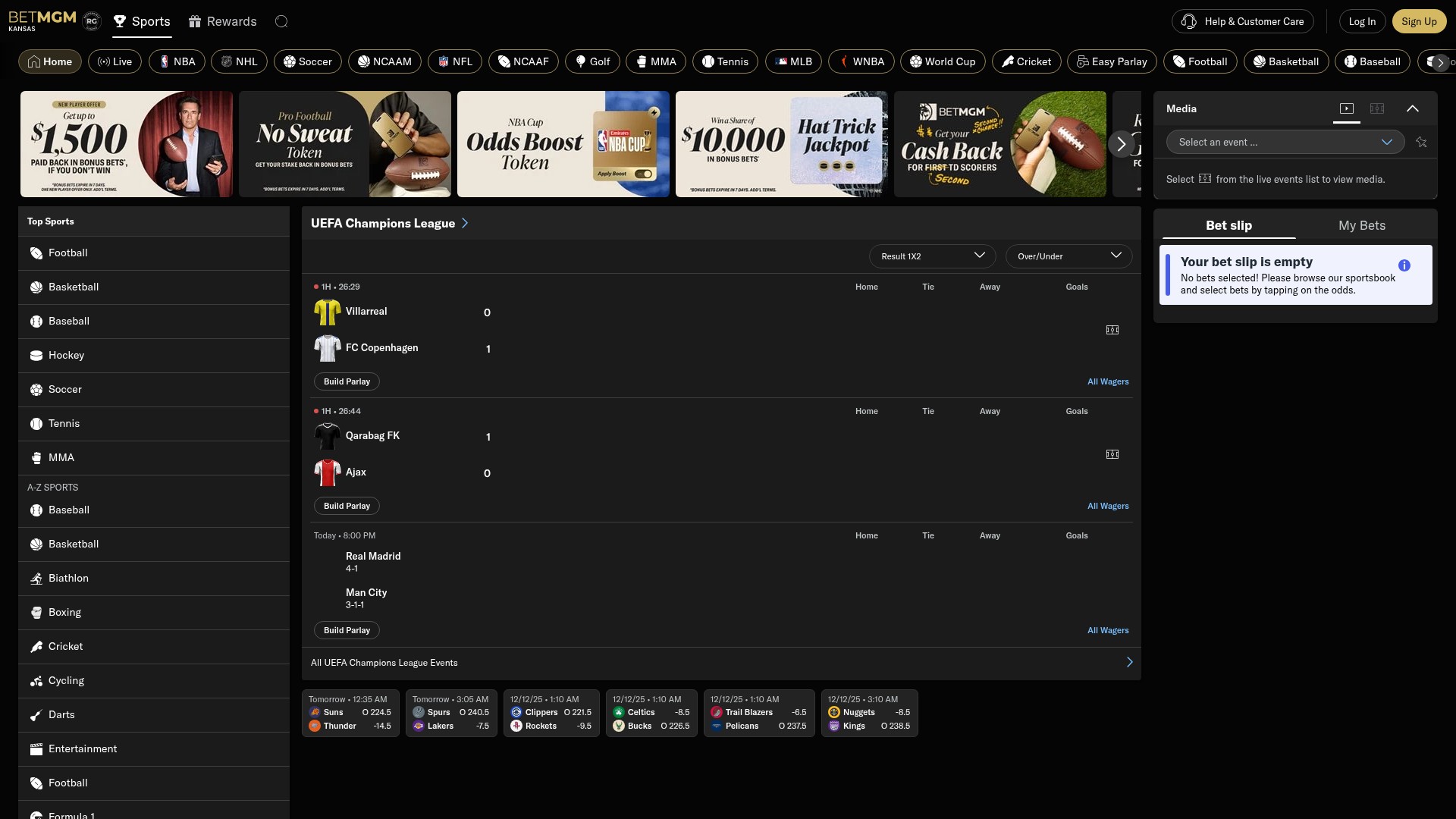Screen dimensions: 1456x819
Task: Select the MMA glove icon in Top Sports
Action: click(36, 458)
